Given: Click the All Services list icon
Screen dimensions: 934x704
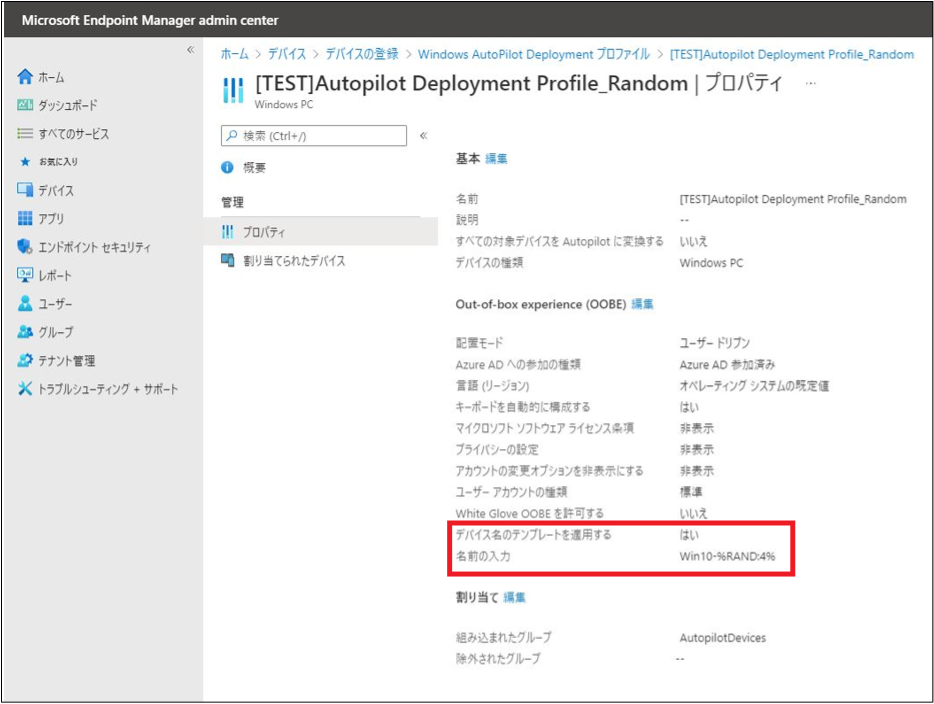Looking at the screenshot, I should pos(25,133).
